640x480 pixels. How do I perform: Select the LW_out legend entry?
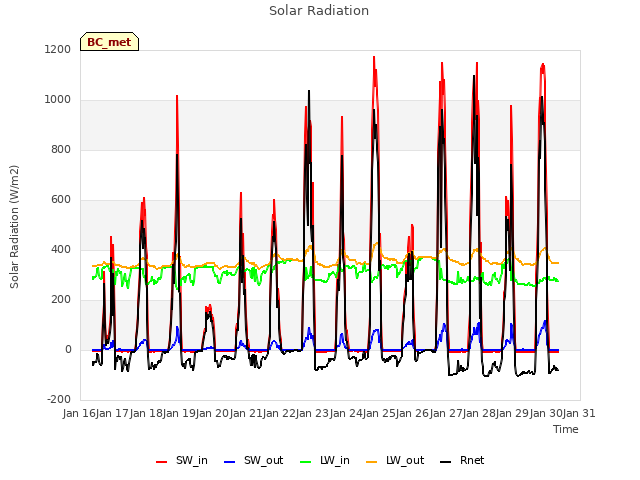tap(395, 460)
